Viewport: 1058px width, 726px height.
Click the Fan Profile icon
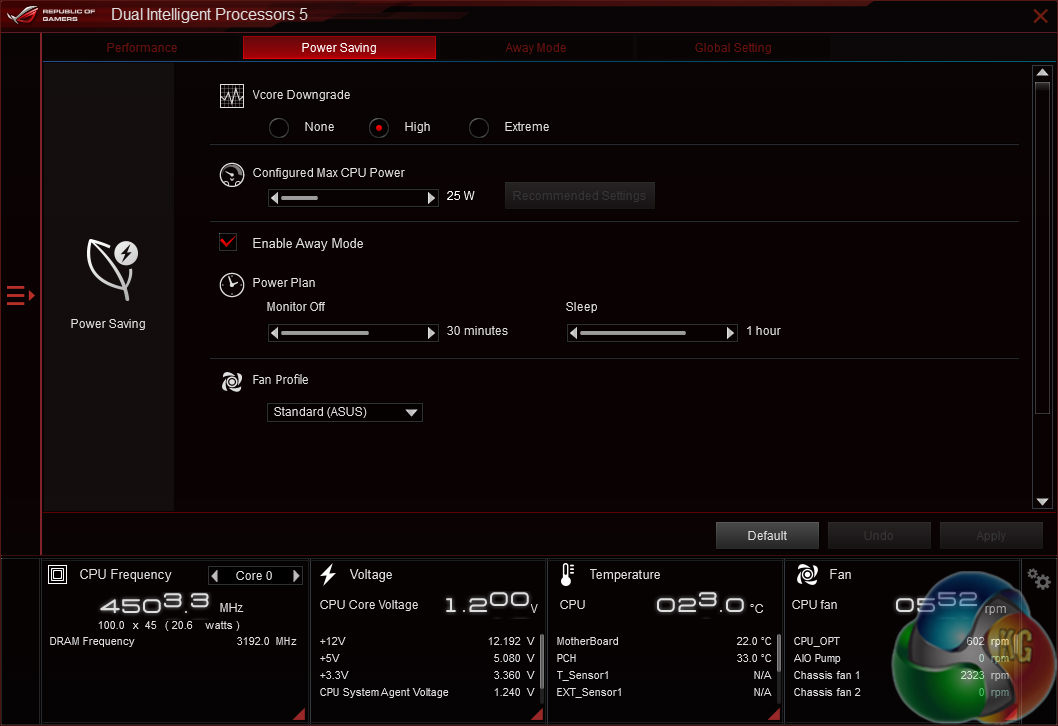tap(231, 381)
